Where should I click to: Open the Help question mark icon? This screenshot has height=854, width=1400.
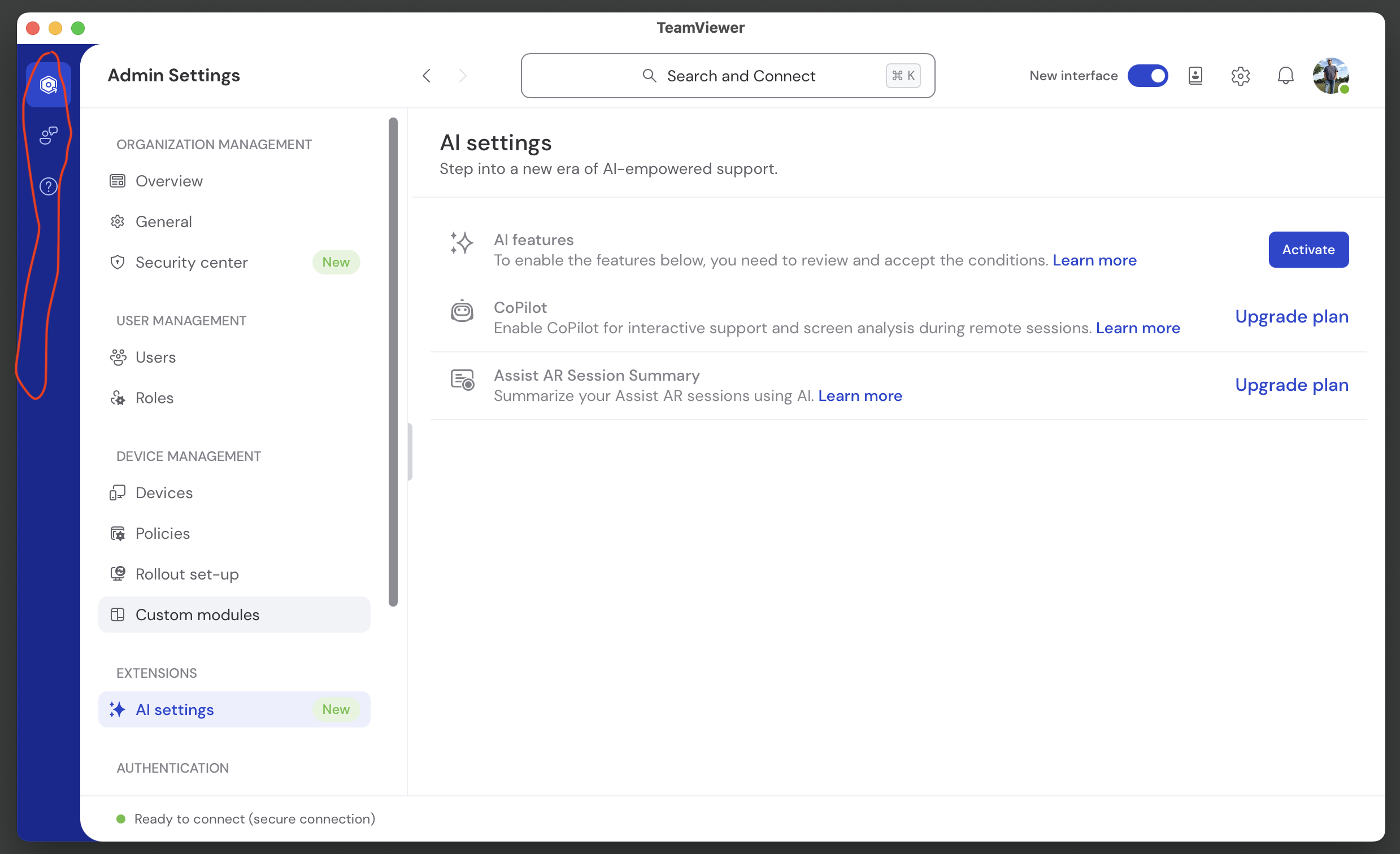pos(48,186)
